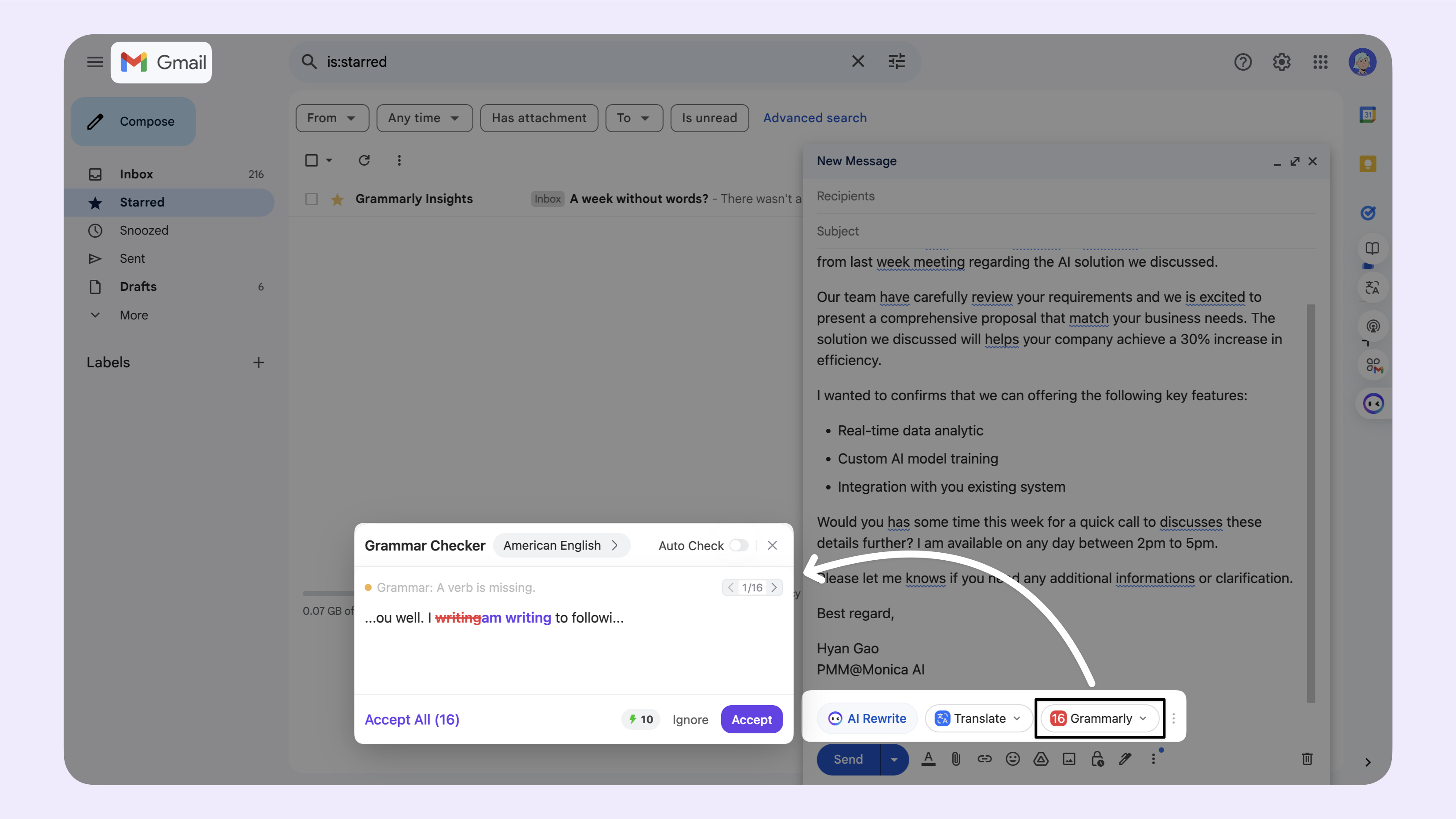
Task: Open the Support help icon
Action: click(x=1242, y=62)
